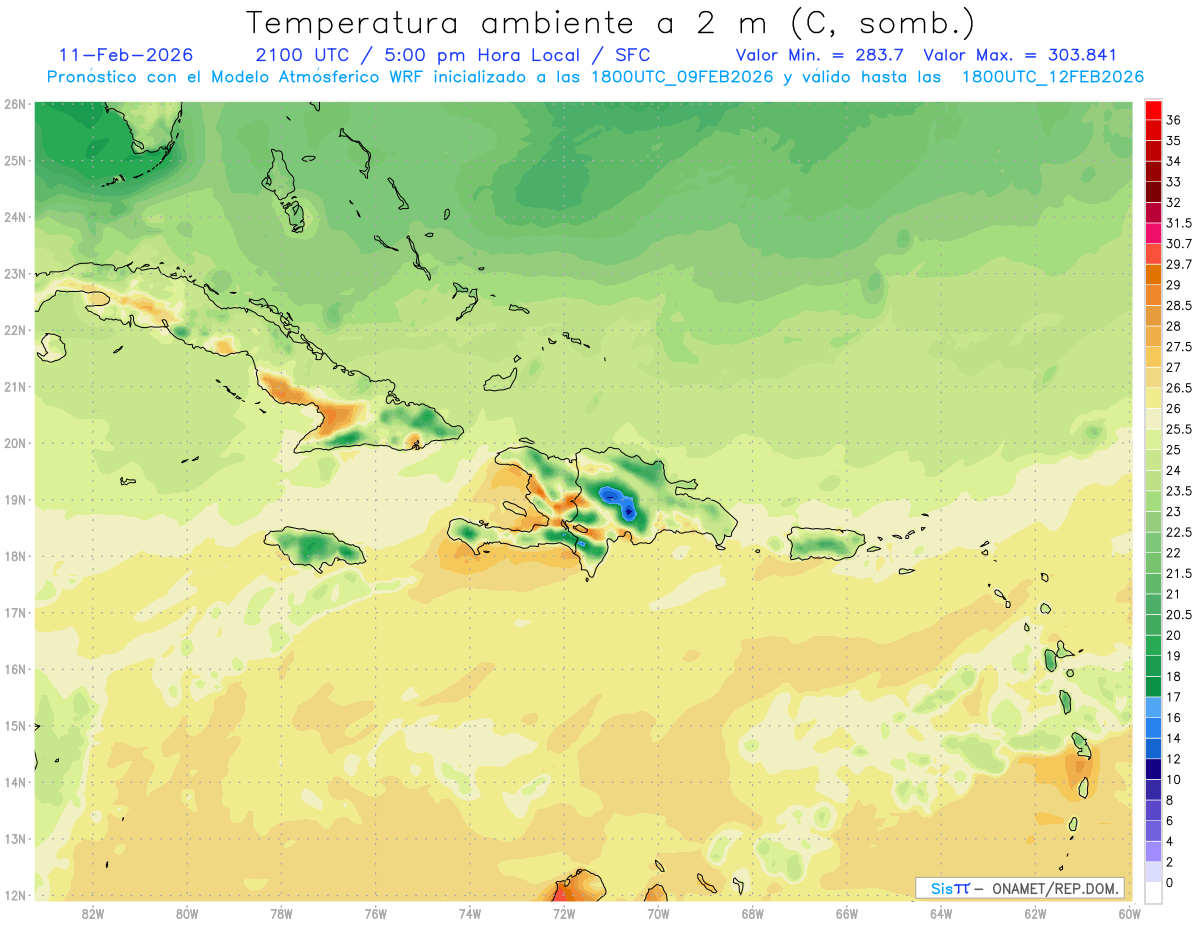Click the longitude label '70W'

point(658,913)
